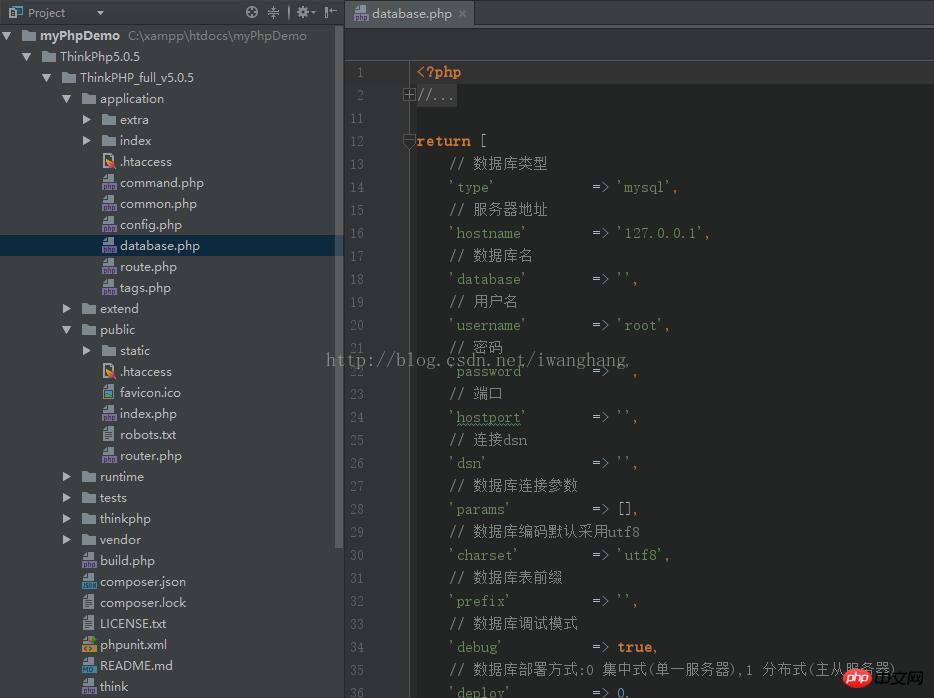934x698 pixels.
Task: Expand the index folder
Action: point(87,141)
